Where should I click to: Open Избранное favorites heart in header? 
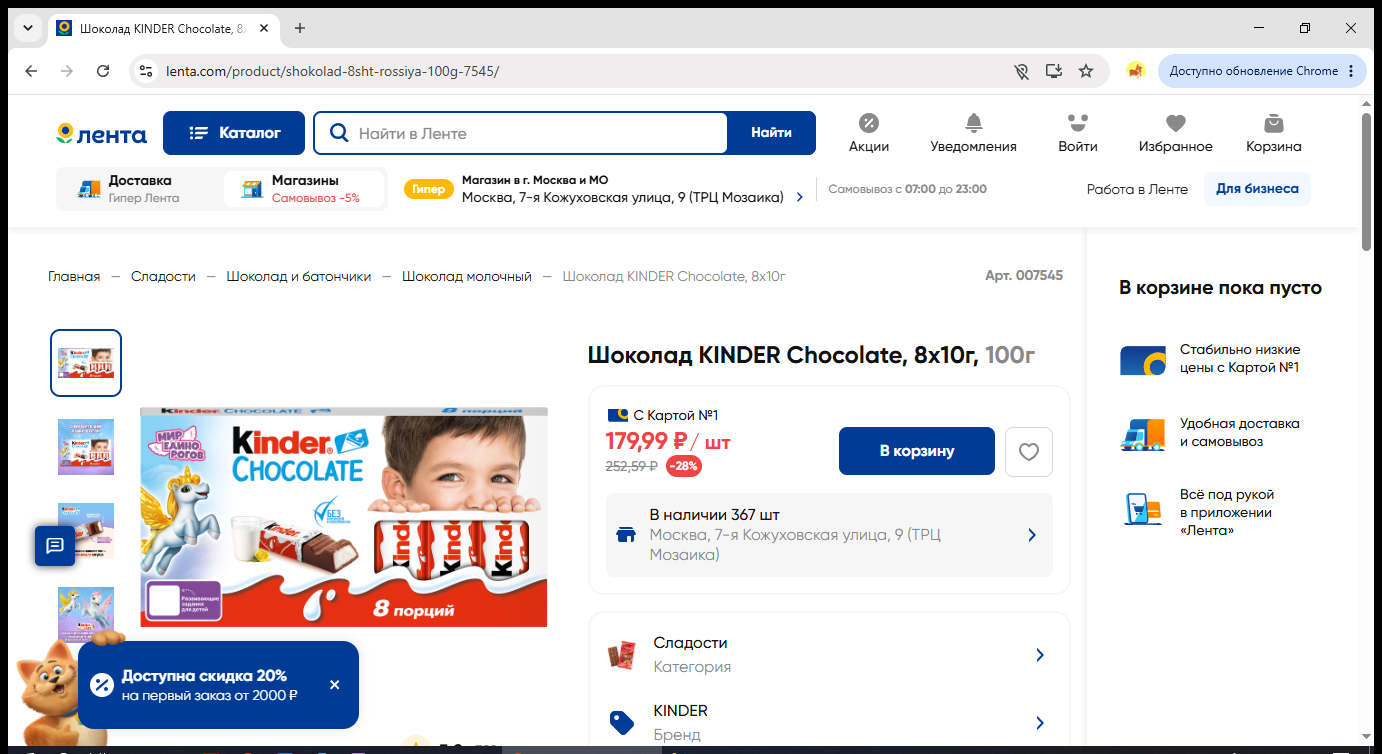tap(1175, 133)
